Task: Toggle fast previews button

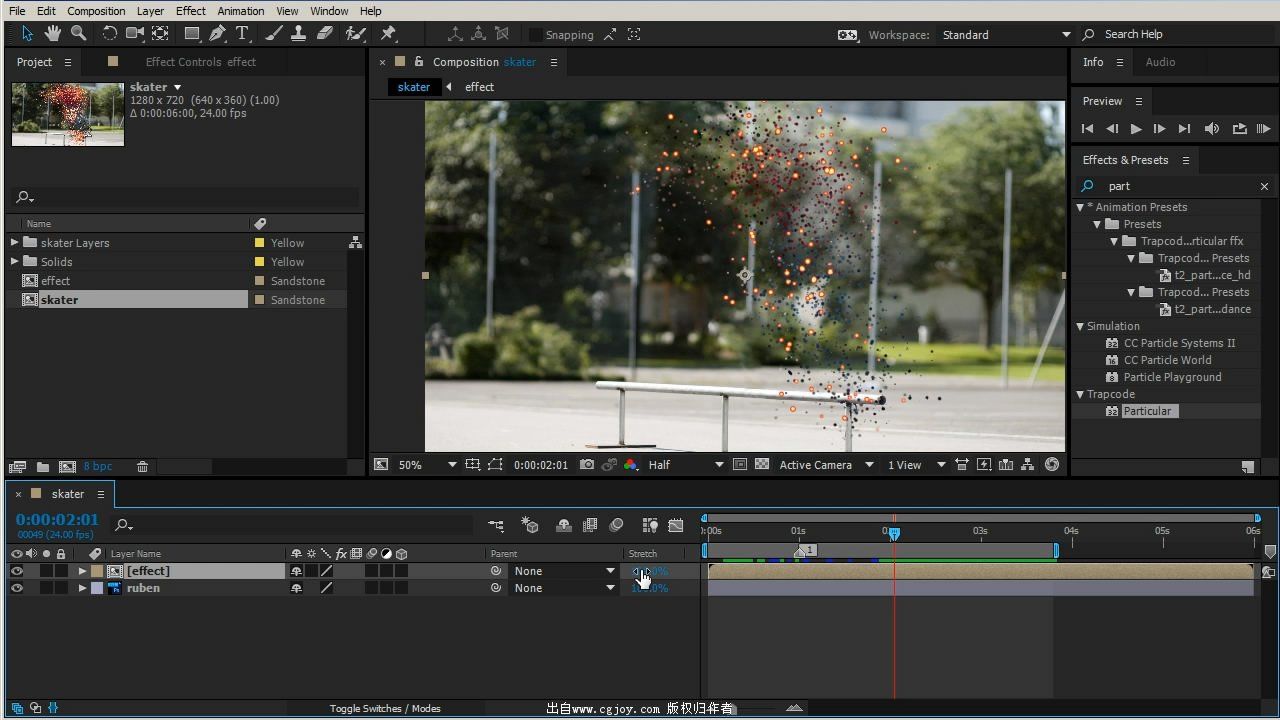Action: pyautogui.click(x=984, y=465)
